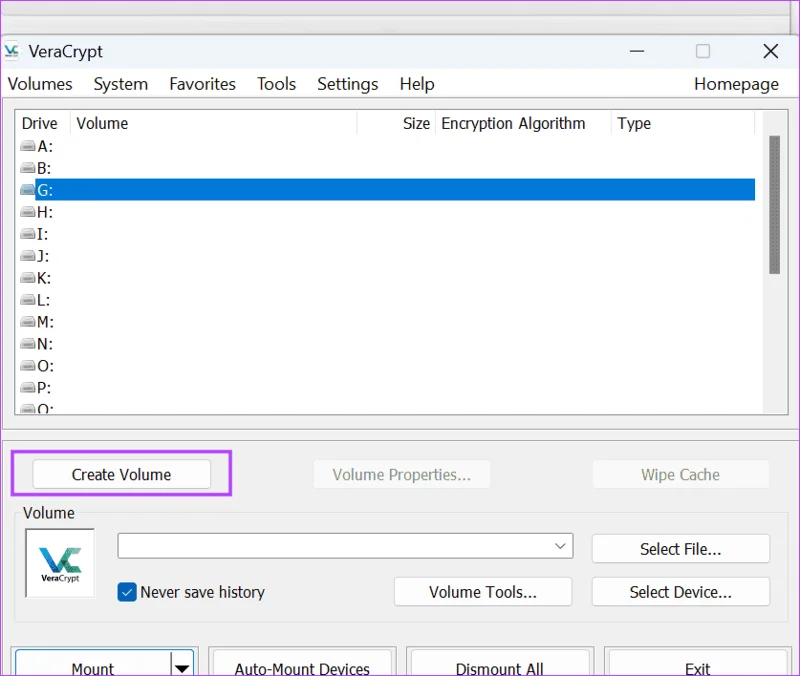Click the drive icon next to N:

click(28, 344)
